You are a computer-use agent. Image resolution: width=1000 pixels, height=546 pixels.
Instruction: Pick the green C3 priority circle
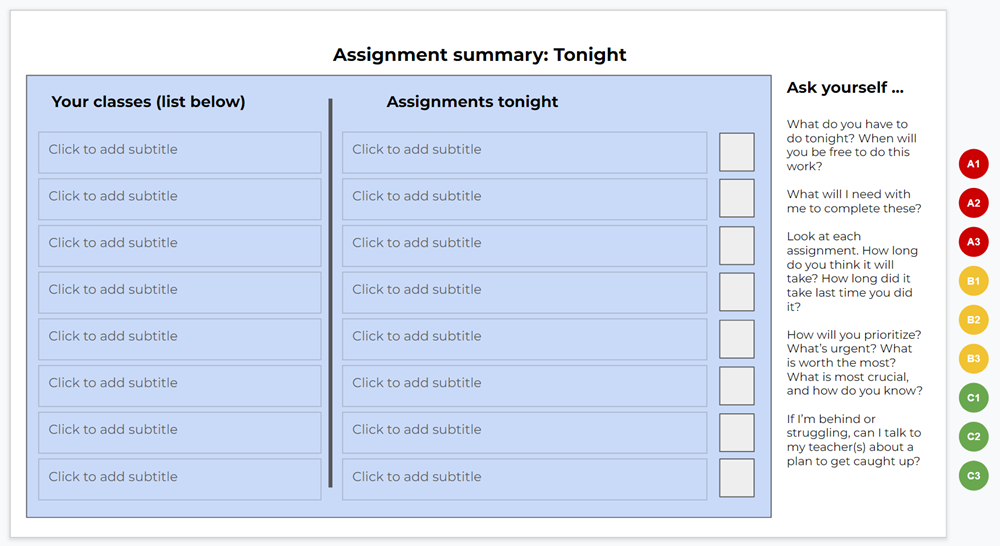tap(973, 475)
